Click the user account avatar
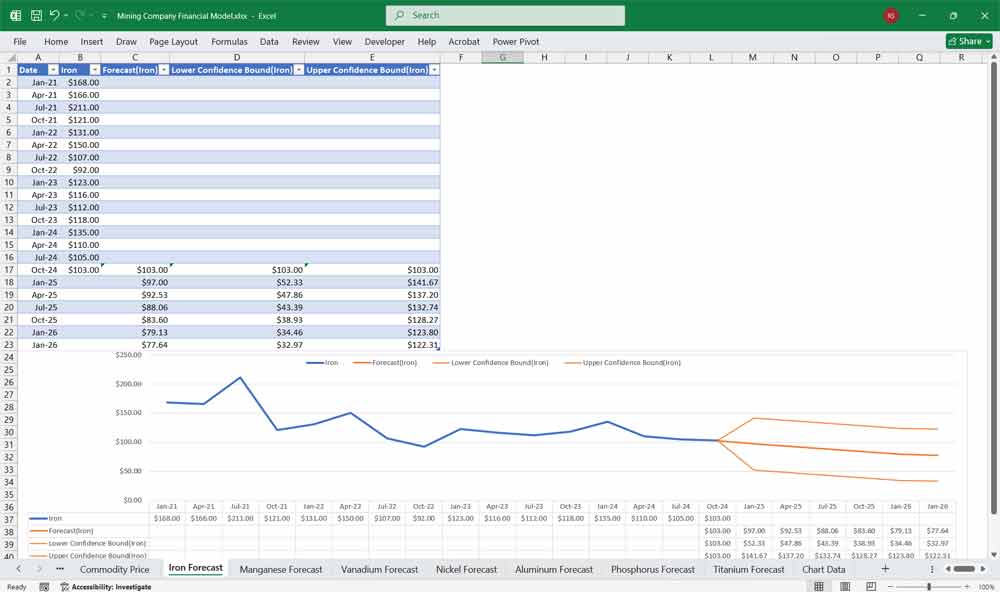 tap(891, 15)
